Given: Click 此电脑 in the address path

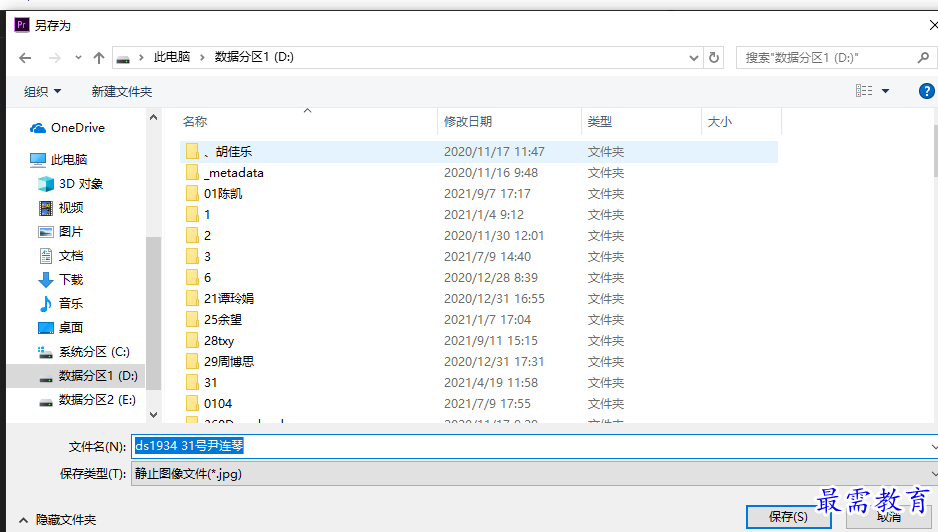Looking at the screenshot, I should pyautogui.click(x=172, y=57).
